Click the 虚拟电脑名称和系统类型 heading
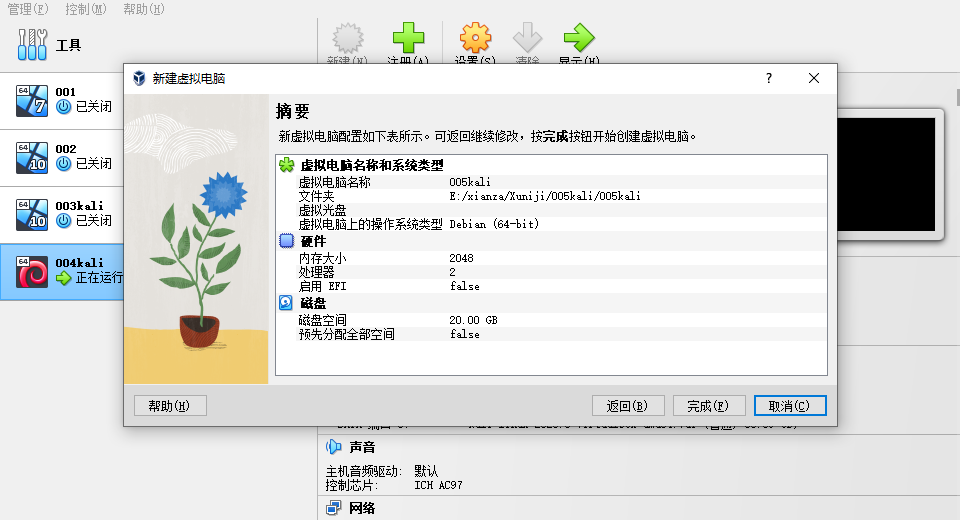Viewport: 960px width, 520px height. [372, 165]
